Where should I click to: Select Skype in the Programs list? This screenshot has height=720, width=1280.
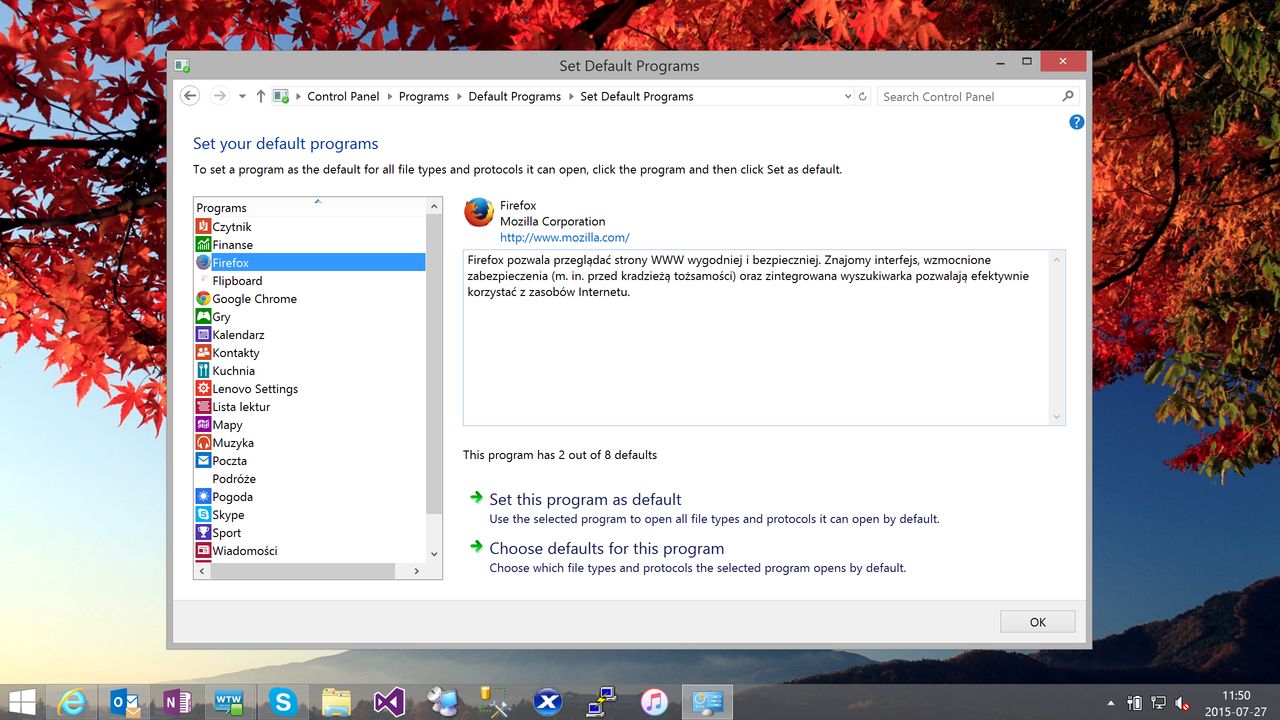[310, 515]
